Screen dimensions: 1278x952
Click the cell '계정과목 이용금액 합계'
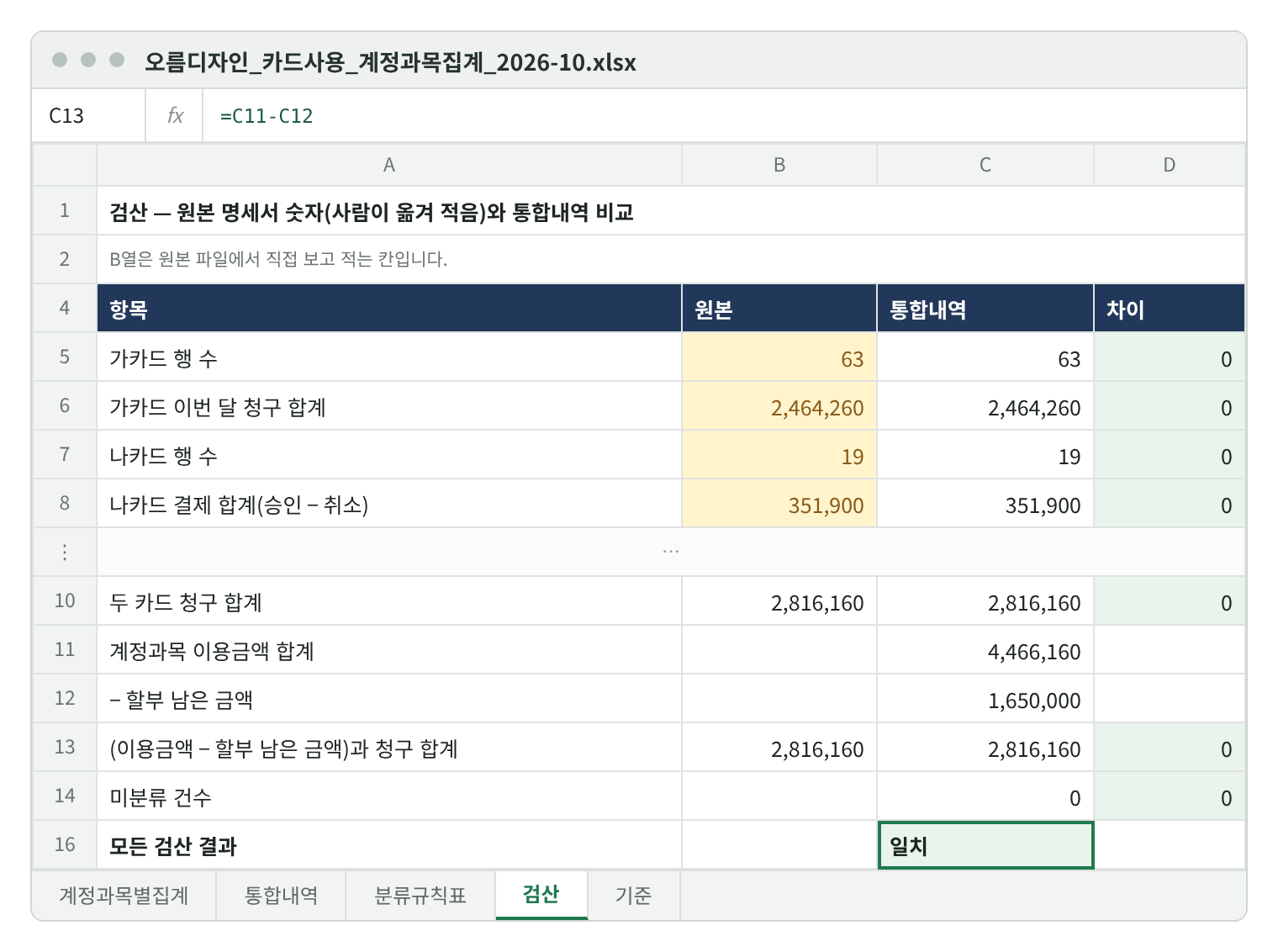click(389, 650)
